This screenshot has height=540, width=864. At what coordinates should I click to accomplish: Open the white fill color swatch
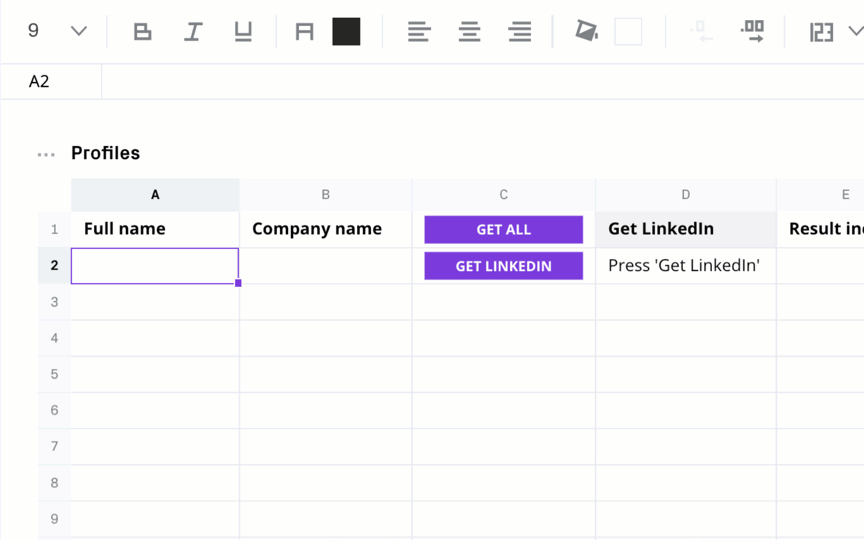(628, 31)
